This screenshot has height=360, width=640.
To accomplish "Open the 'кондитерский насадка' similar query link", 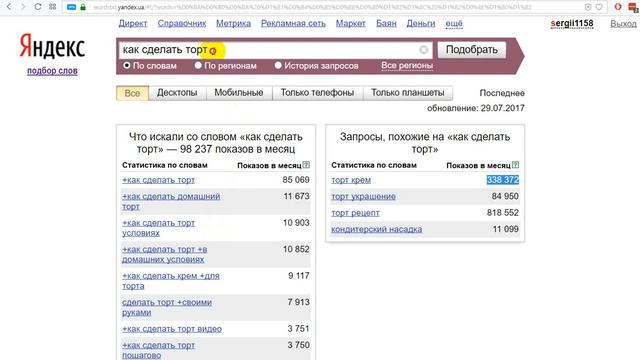I will 376,229.
